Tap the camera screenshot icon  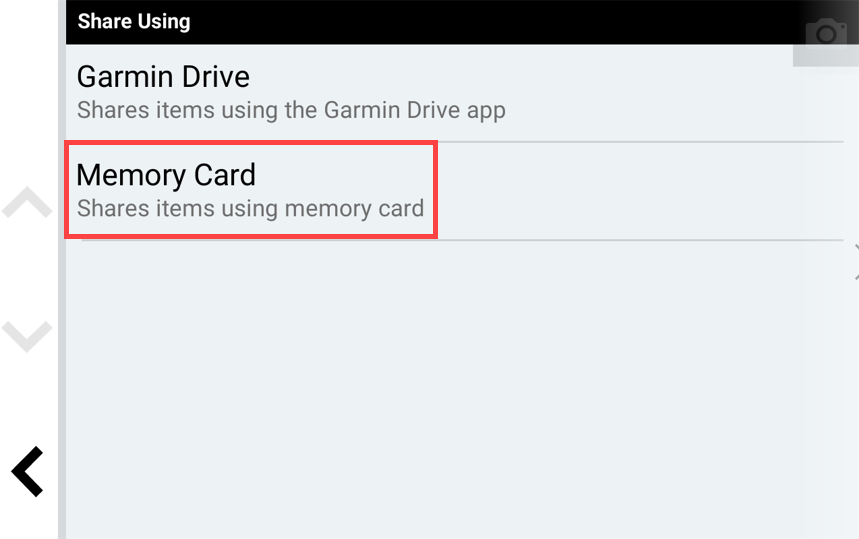click(x=826, y=33)
